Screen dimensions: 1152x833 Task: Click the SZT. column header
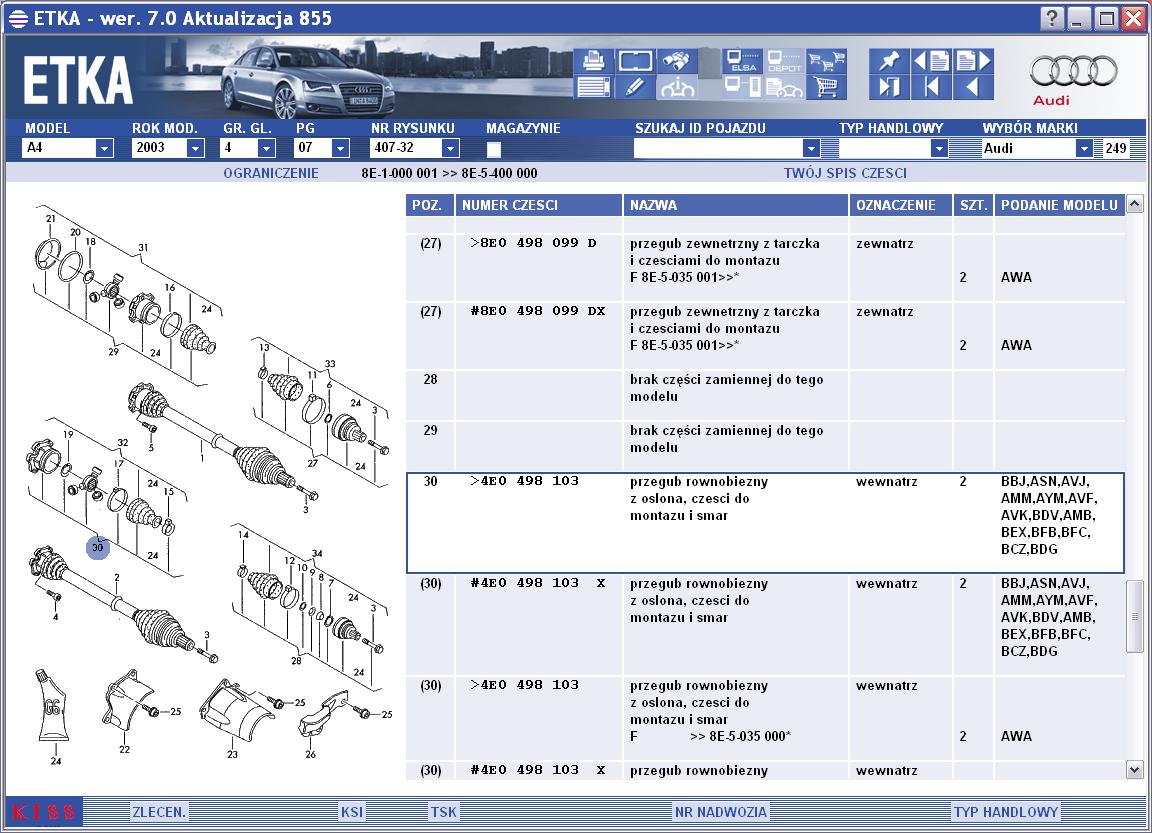click(x=973, y=205)
